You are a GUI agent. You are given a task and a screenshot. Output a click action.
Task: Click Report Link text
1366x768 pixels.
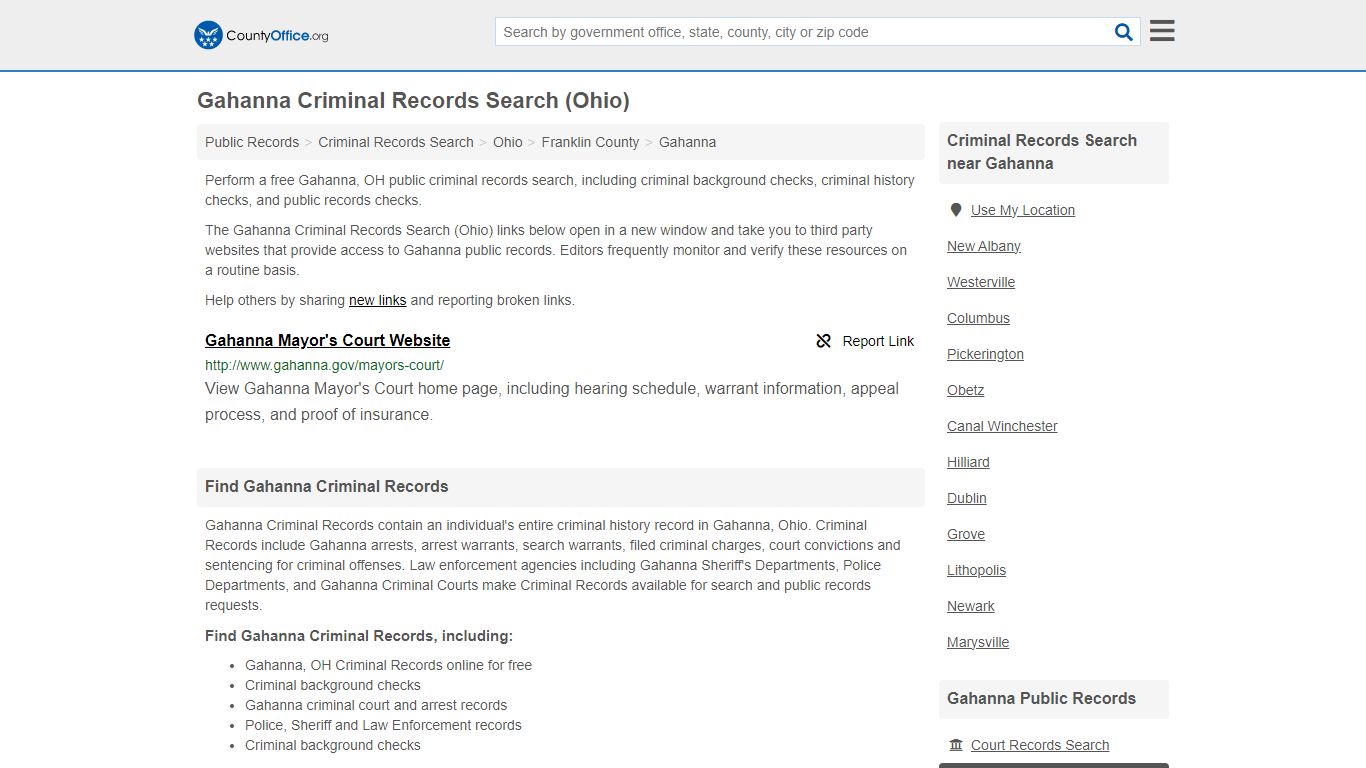click(x=878, y=341)
